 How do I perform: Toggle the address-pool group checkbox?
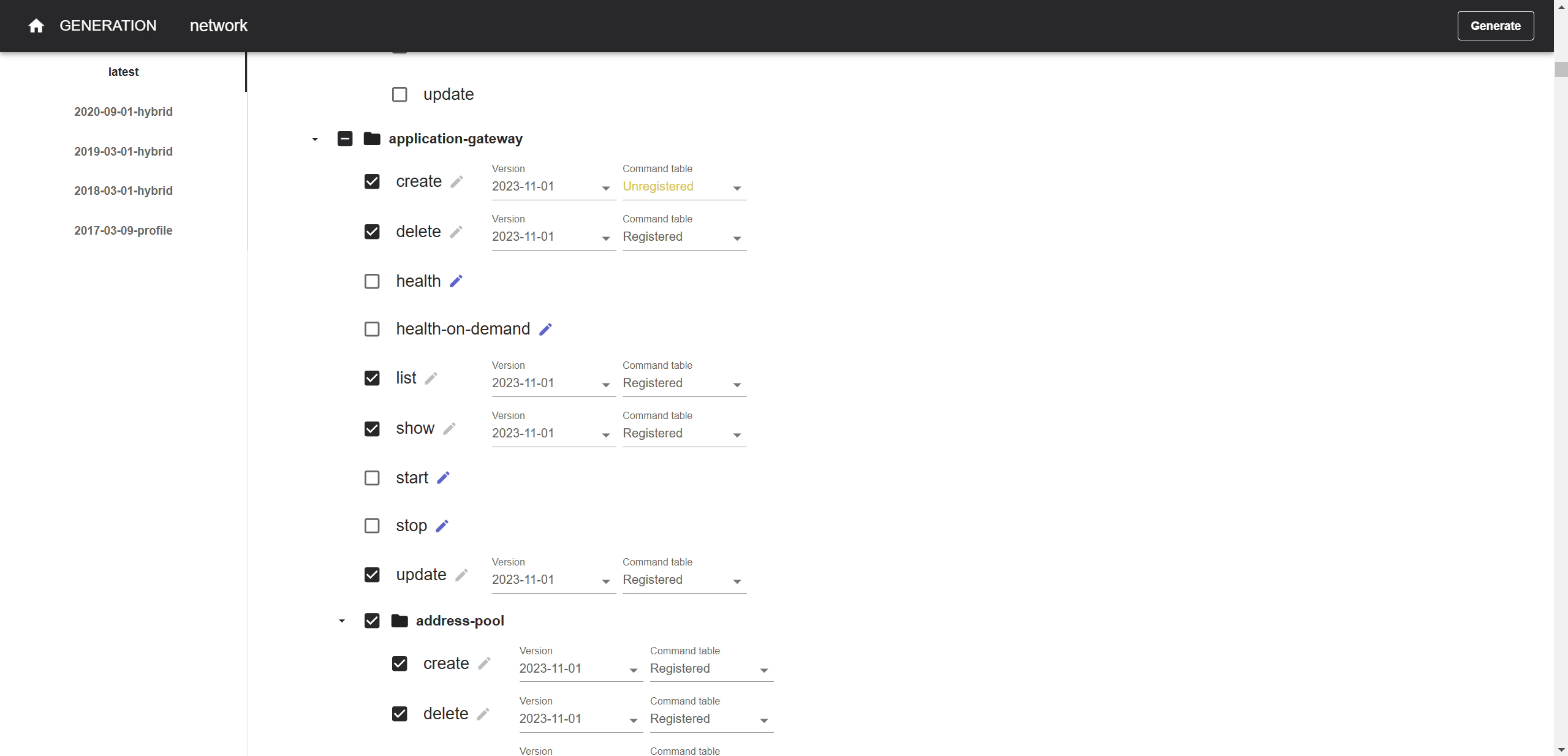click(372, 621)
